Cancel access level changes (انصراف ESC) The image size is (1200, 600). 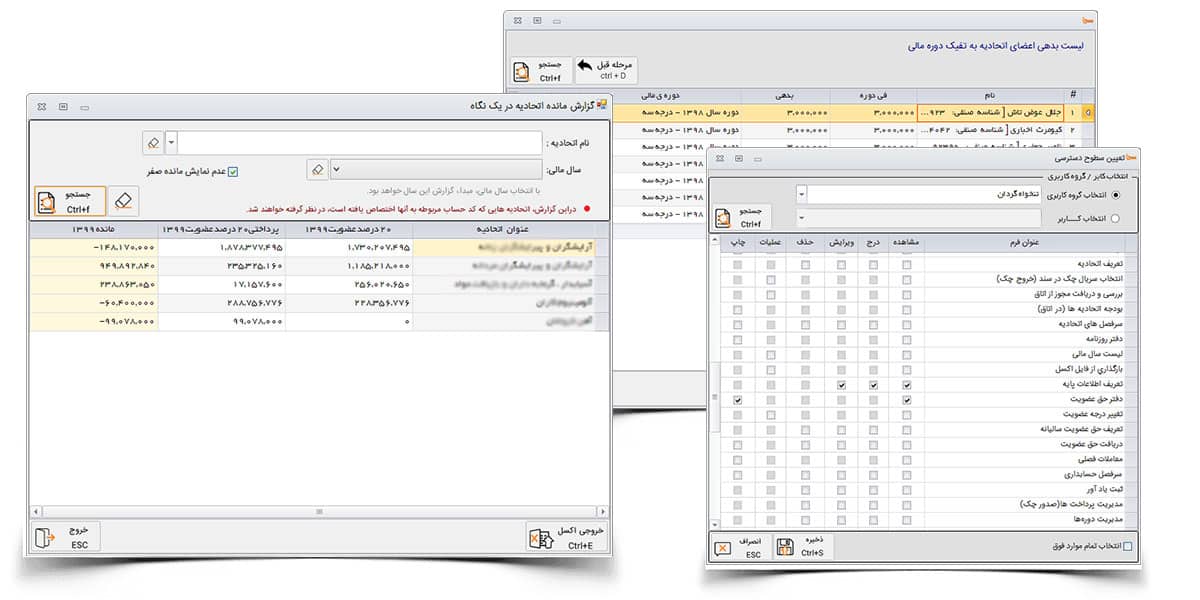[743, 546]
